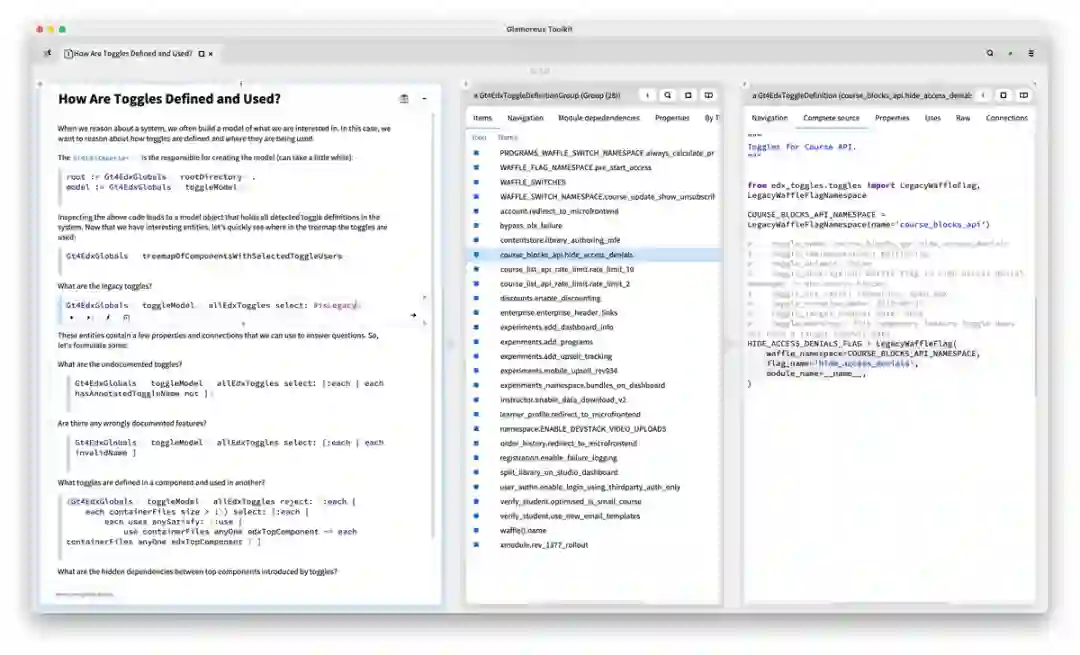Switch to the Items tab
The height and width of the screenshot is (655, 1080).
click(482, 118)
